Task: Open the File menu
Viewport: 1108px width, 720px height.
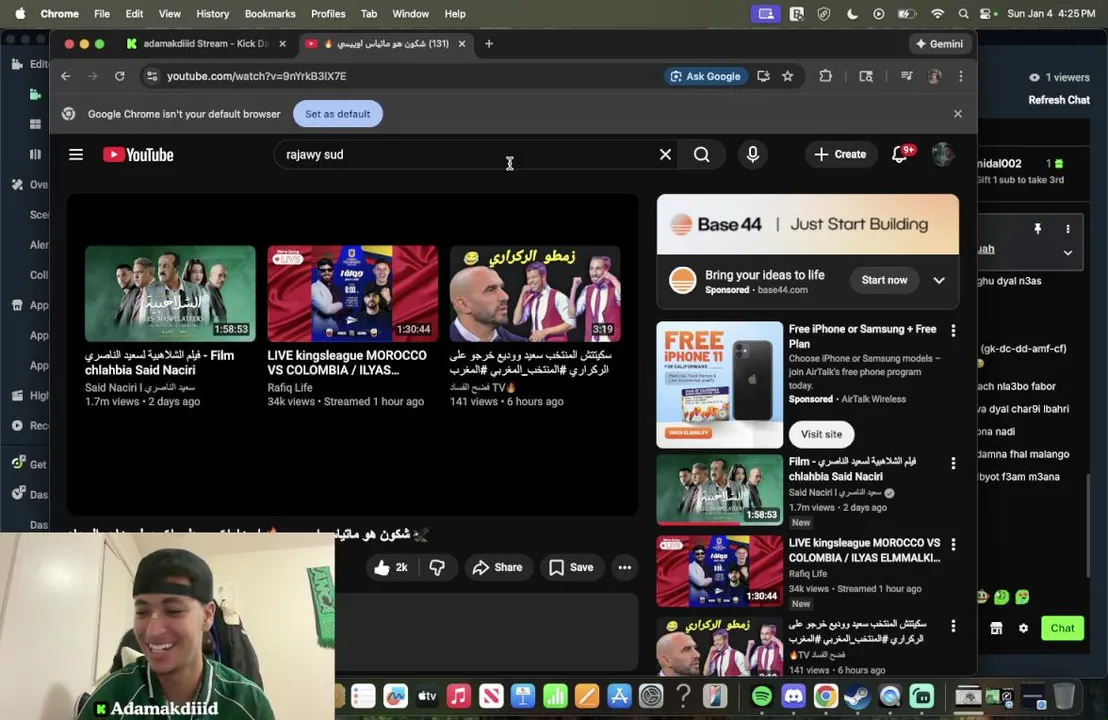Action: [102, 13]
